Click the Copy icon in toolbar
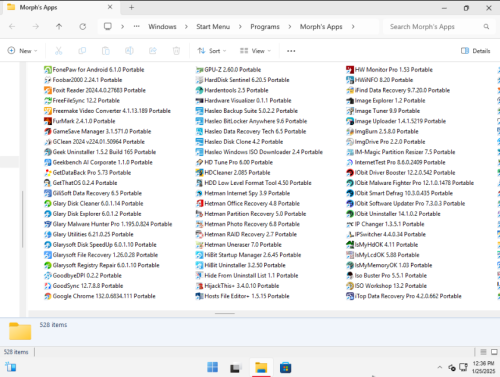Screen dimensions: 500x377 click(82, 51)
